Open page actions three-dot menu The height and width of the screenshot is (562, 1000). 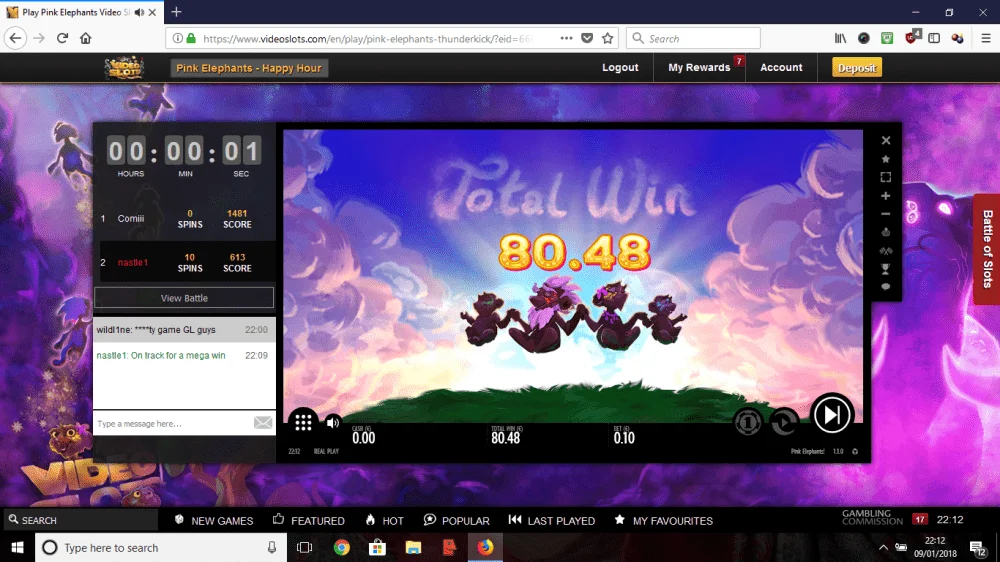(566, 38)
